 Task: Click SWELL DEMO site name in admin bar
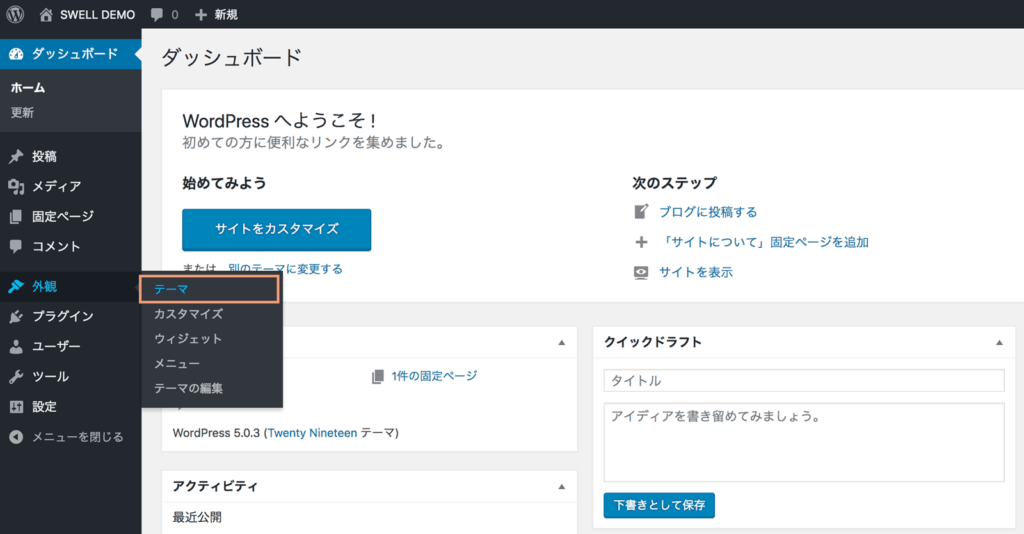[x=97, y=14]
